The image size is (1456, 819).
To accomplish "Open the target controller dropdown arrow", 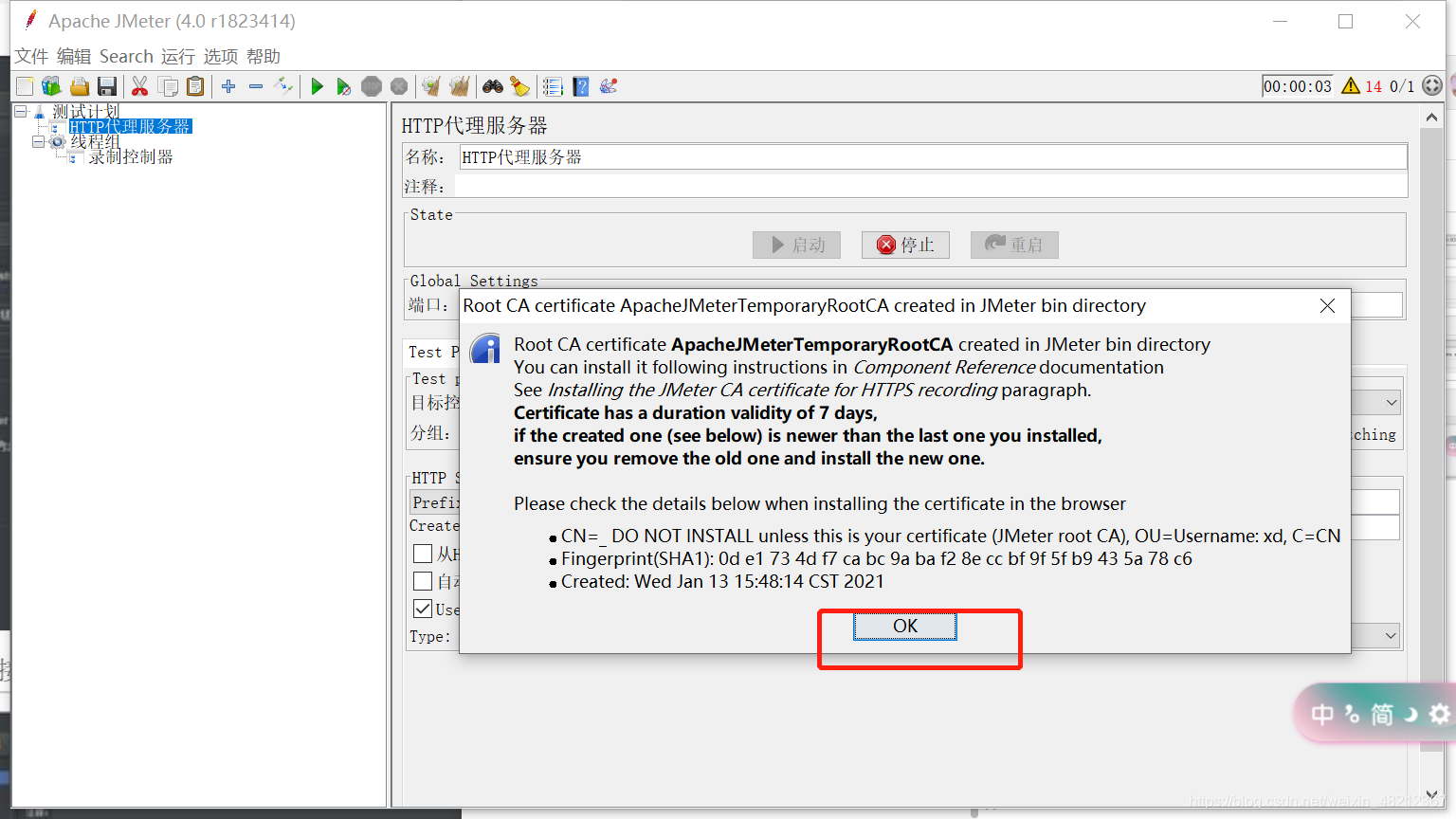I will coord(1391,403).
